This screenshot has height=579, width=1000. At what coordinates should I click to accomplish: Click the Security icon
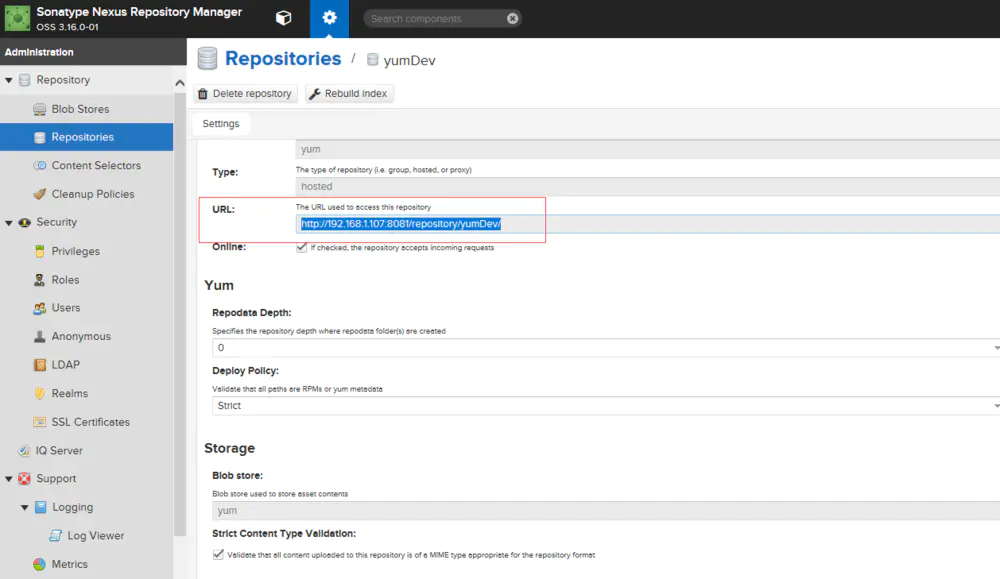coord(24,223)
